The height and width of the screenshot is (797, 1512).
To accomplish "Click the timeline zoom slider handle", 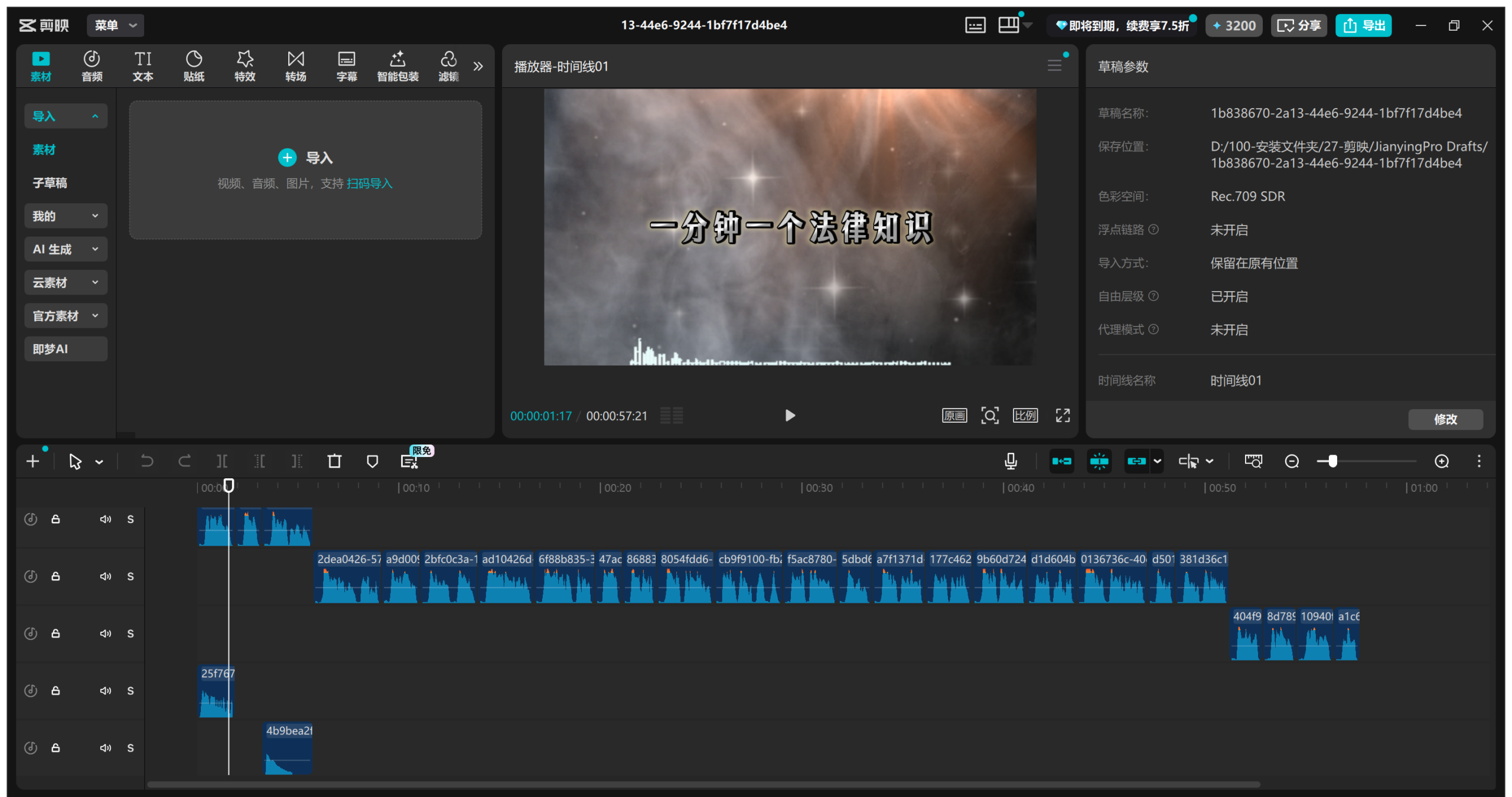I will pos(1332,461).
